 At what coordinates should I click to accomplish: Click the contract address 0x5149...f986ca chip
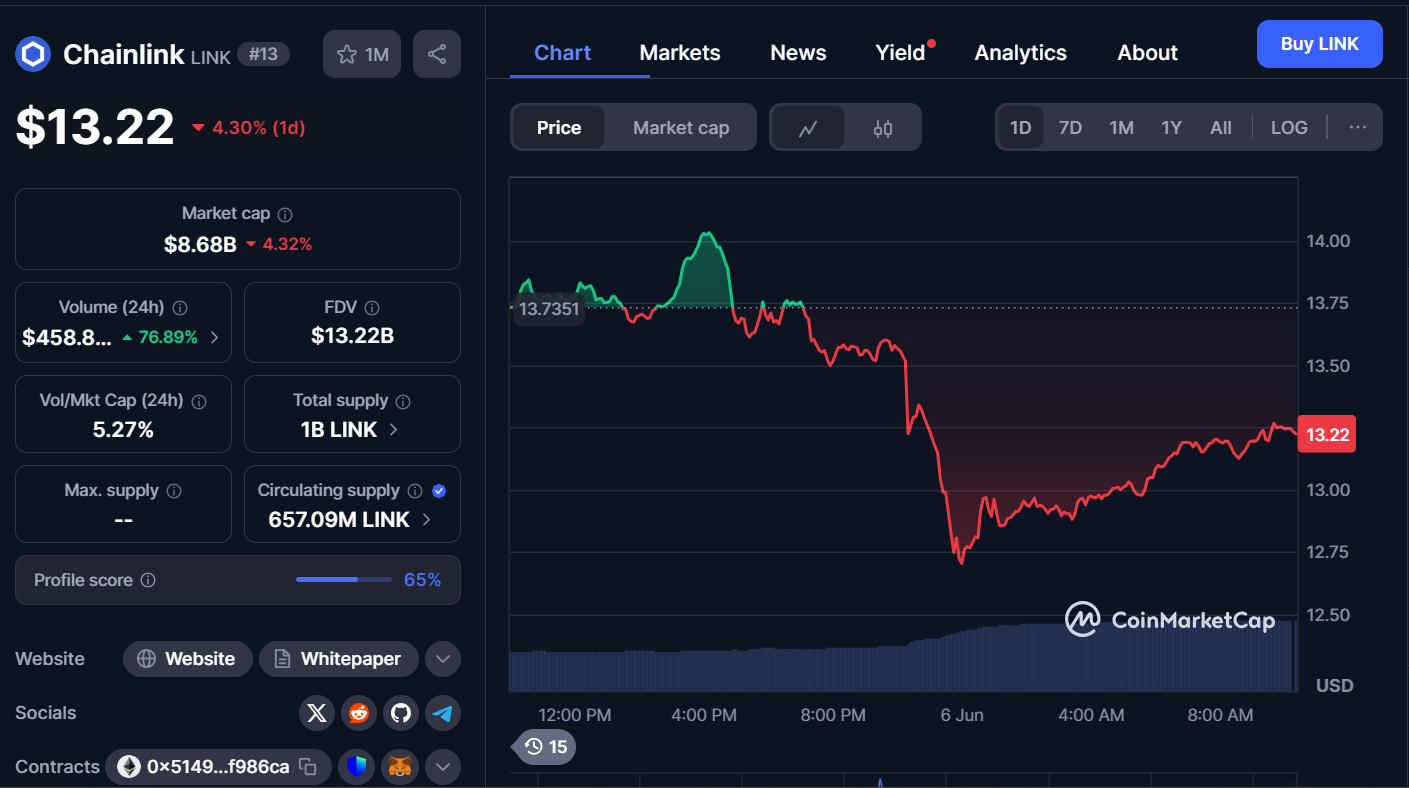tap(218, 767)
